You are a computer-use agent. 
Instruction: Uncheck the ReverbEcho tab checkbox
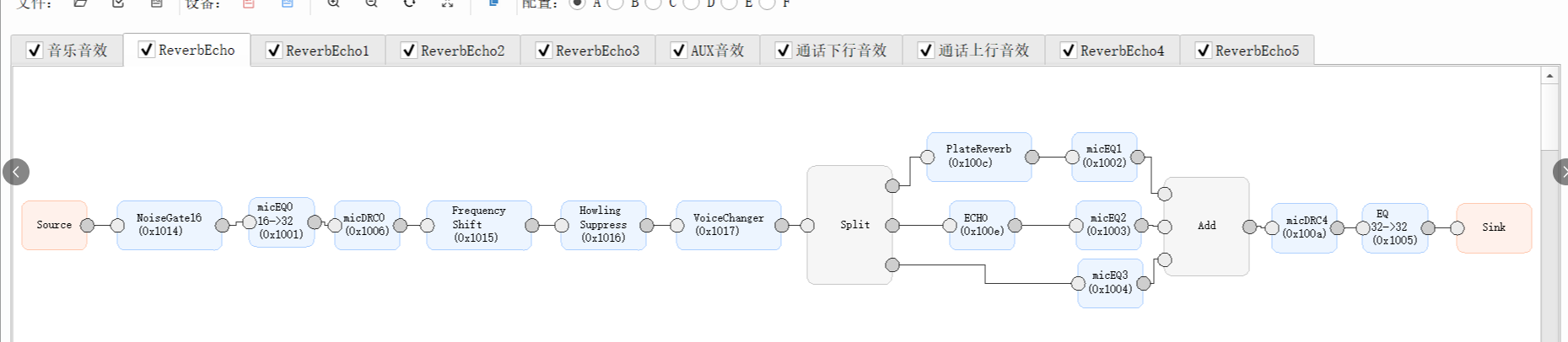pyautogui.click(x=146, y=50)
